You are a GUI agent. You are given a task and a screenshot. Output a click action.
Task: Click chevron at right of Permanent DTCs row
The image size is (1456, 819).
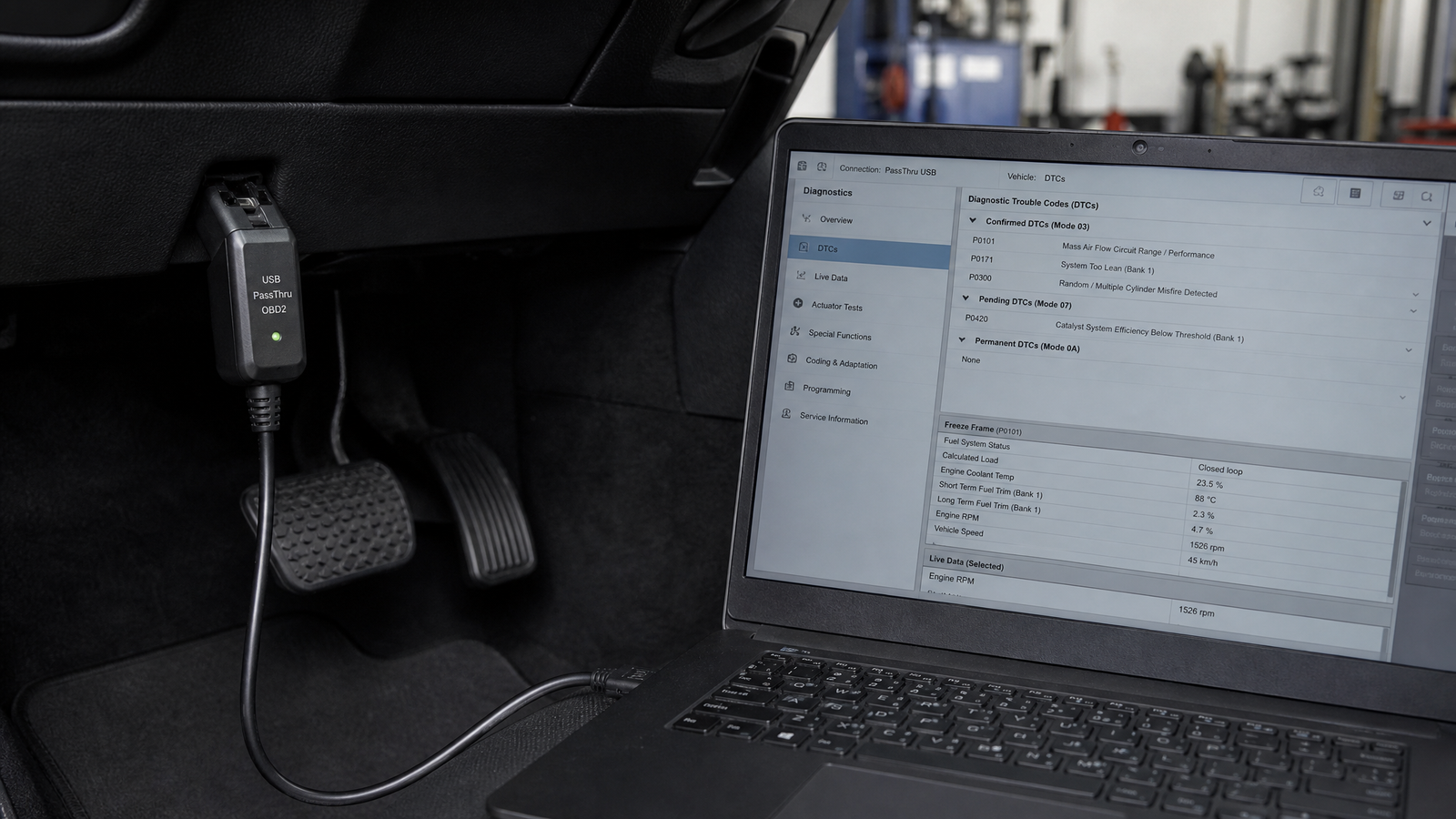pyautogui.click(x=1409, y=350)
